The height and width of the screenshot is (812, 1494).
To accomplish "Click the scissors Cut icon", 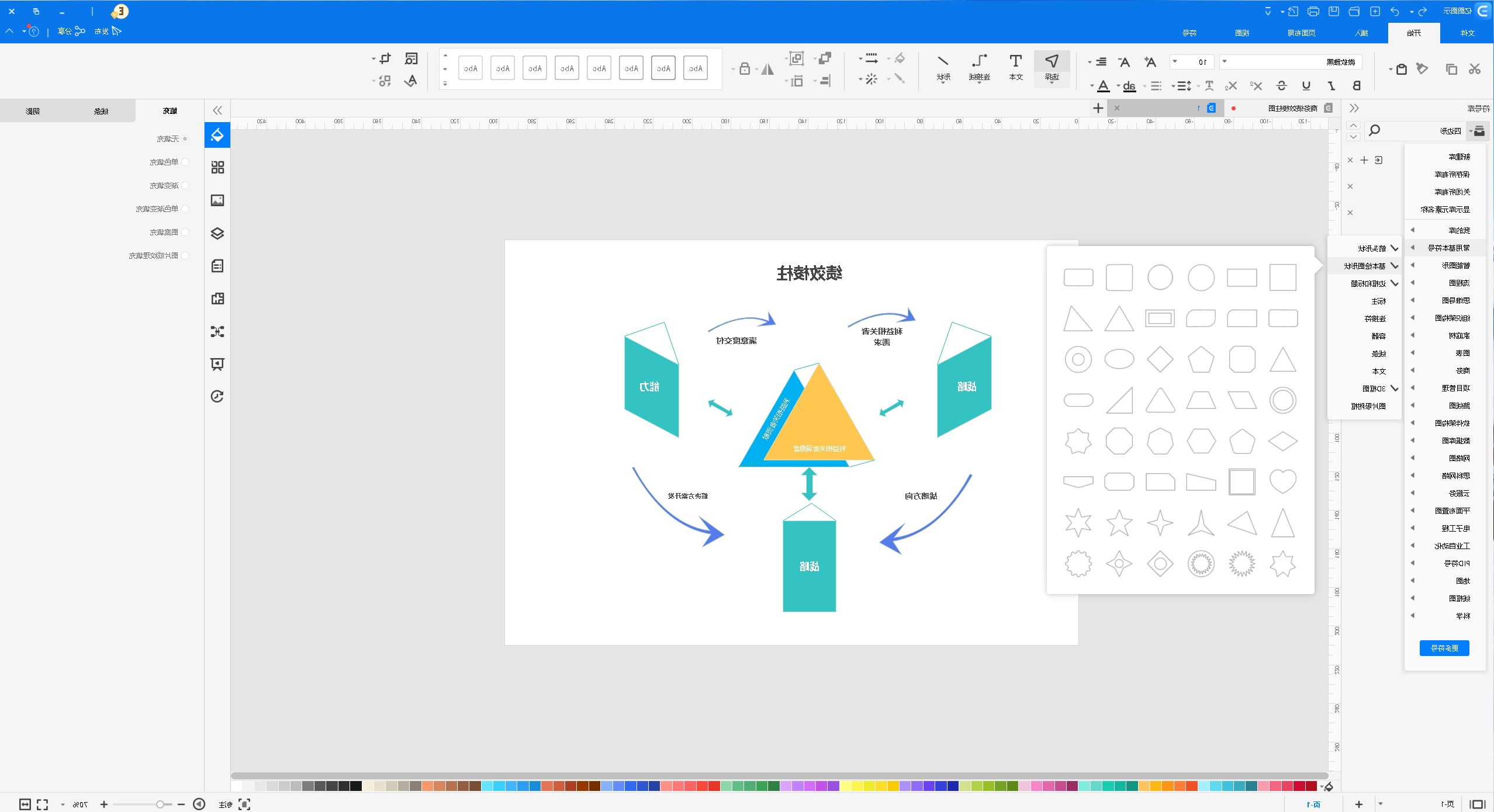I will click(x=1474, y=69).
